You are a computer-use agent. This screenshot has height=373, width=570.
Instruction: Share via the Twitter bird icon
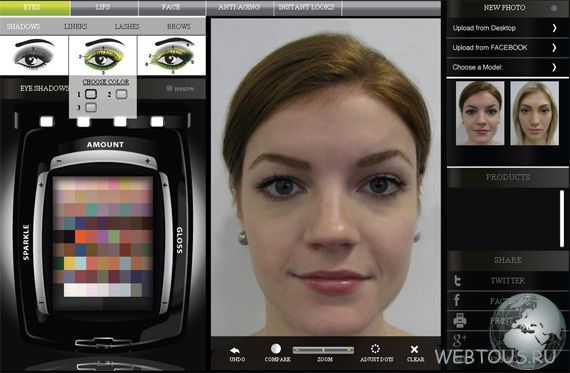pyautogui.click(x=457, y=281)
